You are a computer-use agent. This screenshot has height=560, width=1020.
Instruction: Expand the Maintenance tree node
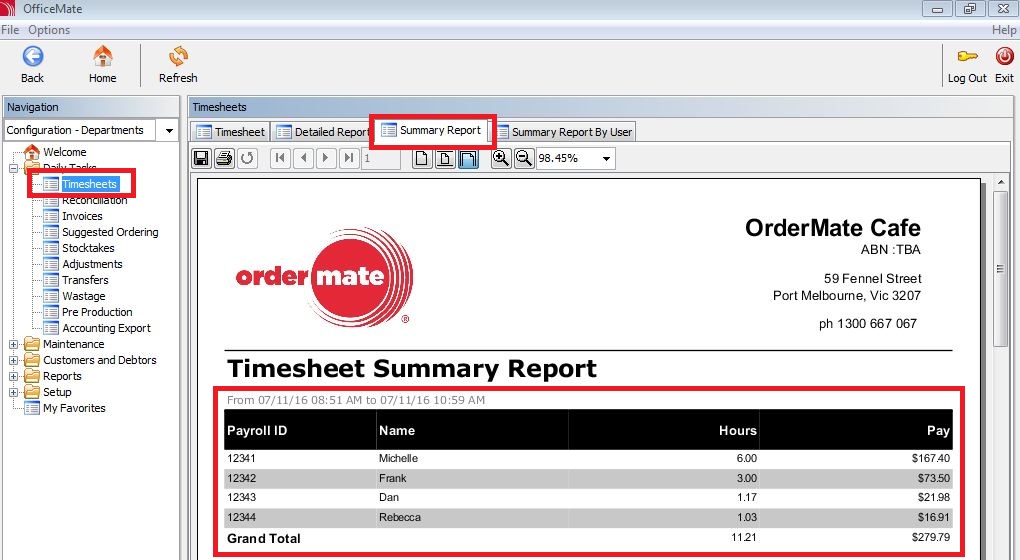click(13, 344)
